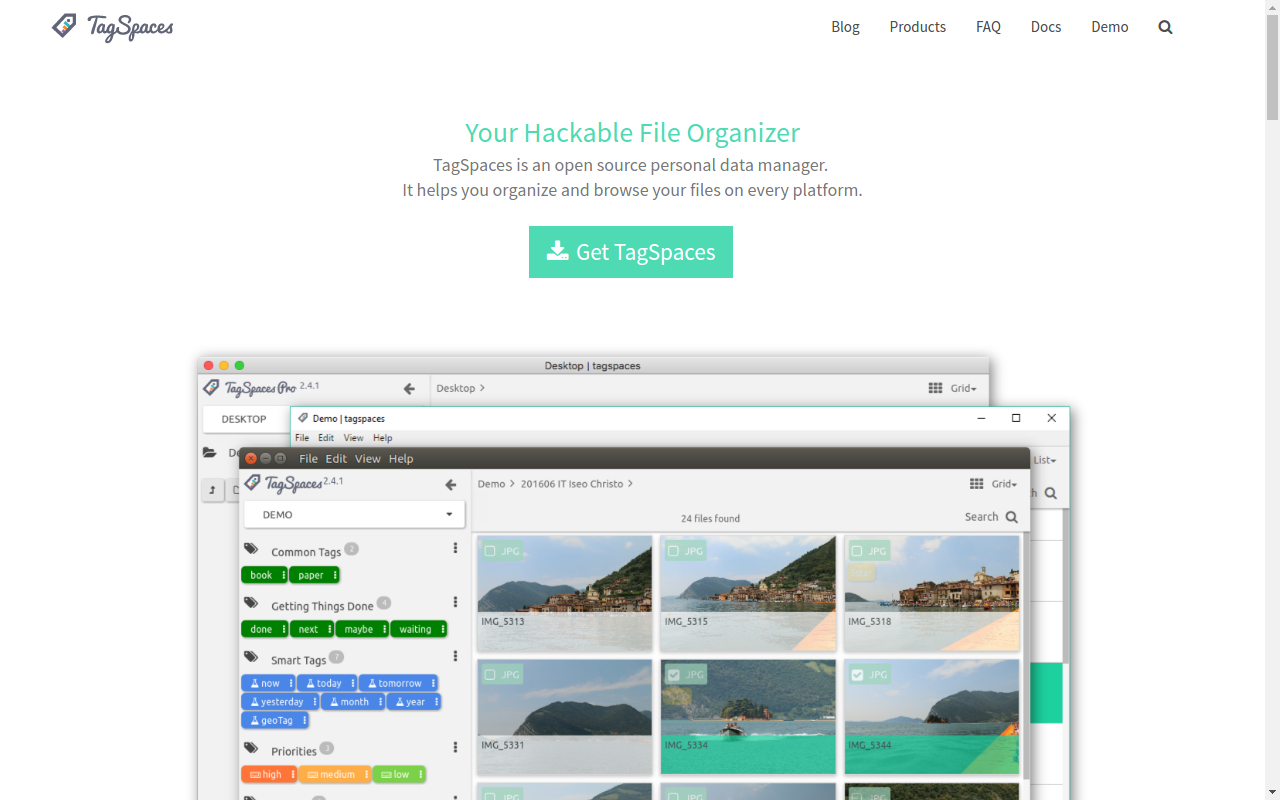Click the small tag icon in Demo | tagspaces titlebar

[303, 418]
